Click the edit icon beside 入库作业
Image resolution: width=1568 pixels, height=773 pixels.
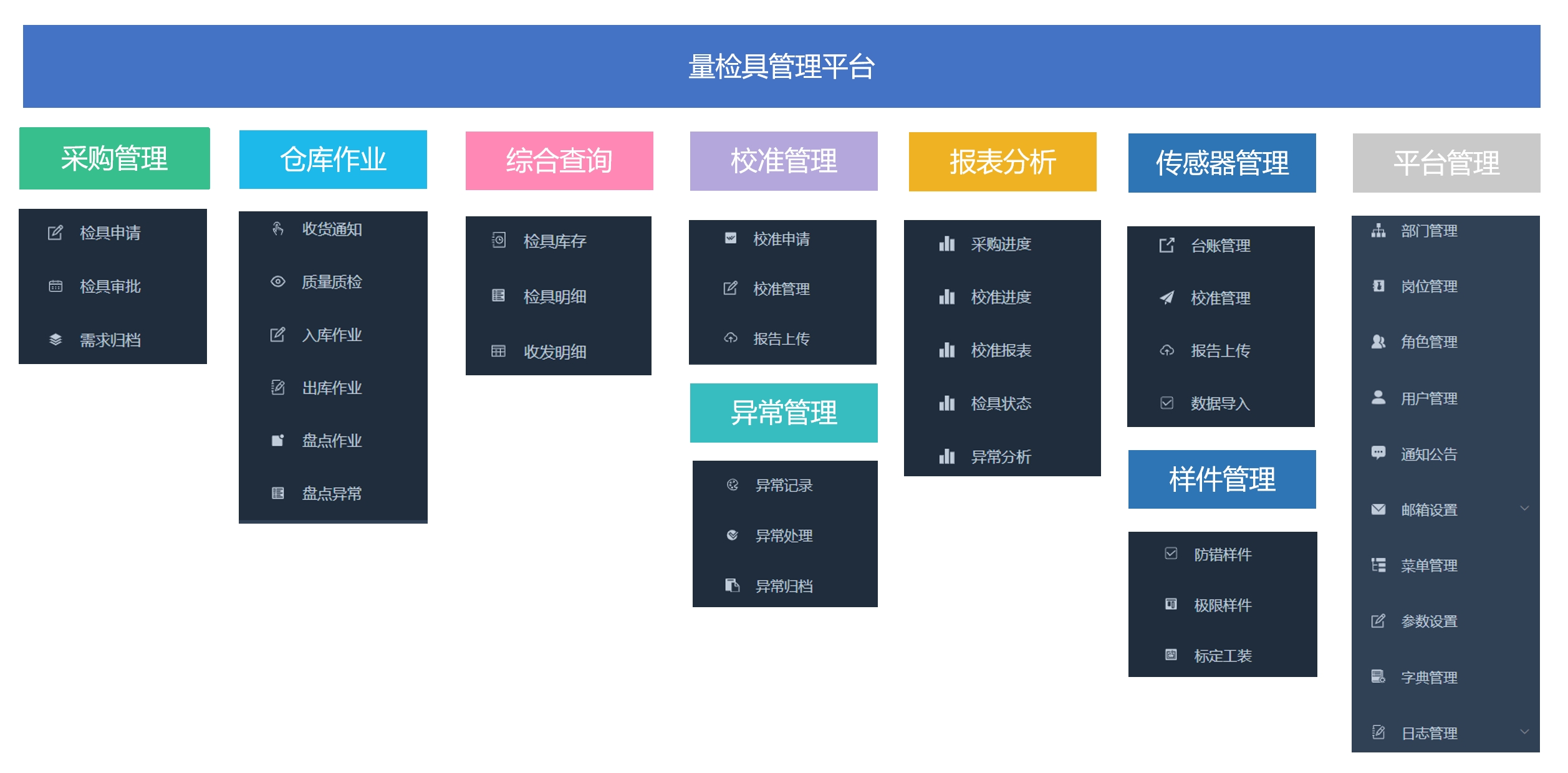(x=278, y=335)
